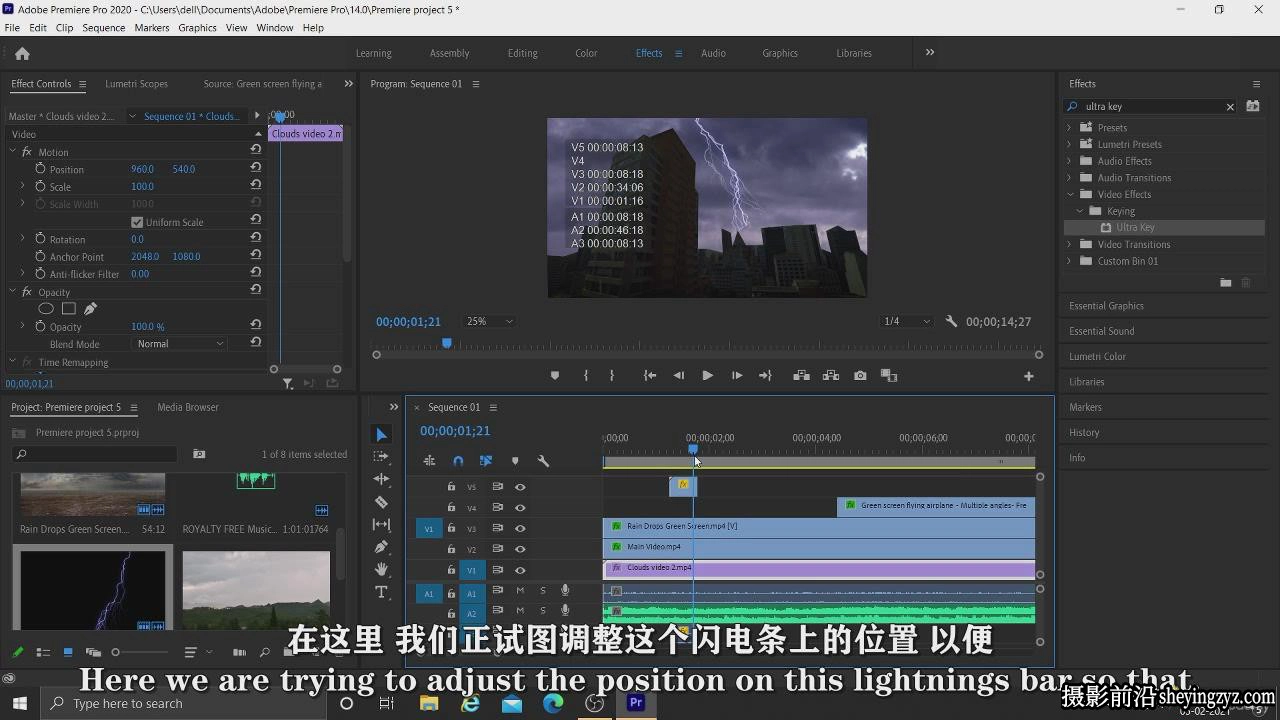1280x720 pixels.
Task: Select the Ripple Edit tool
Action: click(x=381, y=479)
